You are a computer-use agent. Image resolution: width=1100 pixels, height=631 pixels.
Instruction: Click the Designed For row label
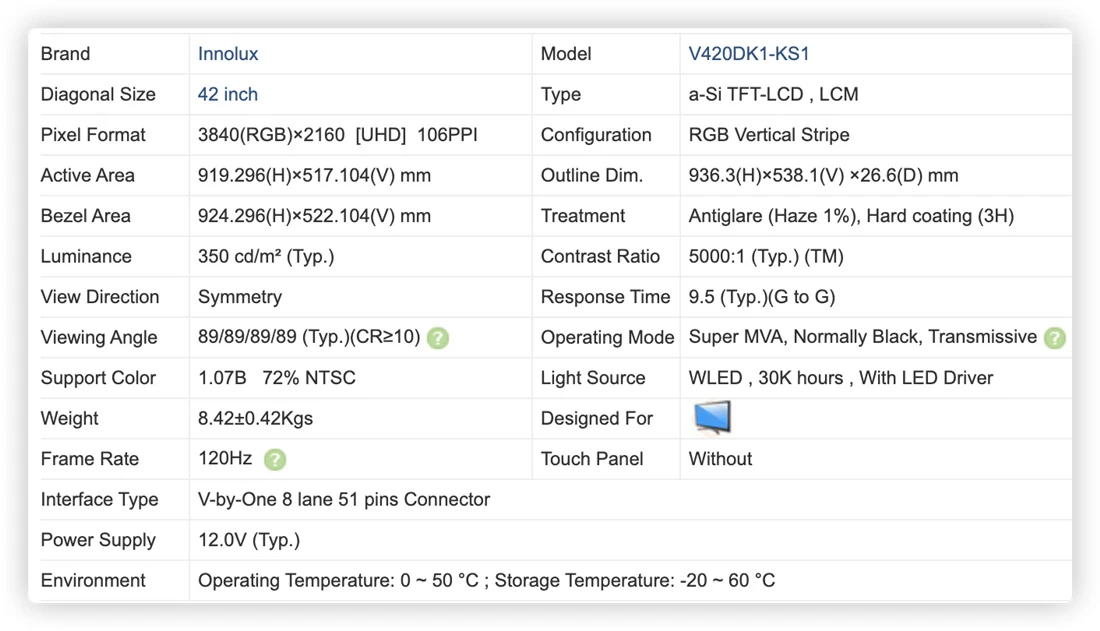[x=596, y=418]
